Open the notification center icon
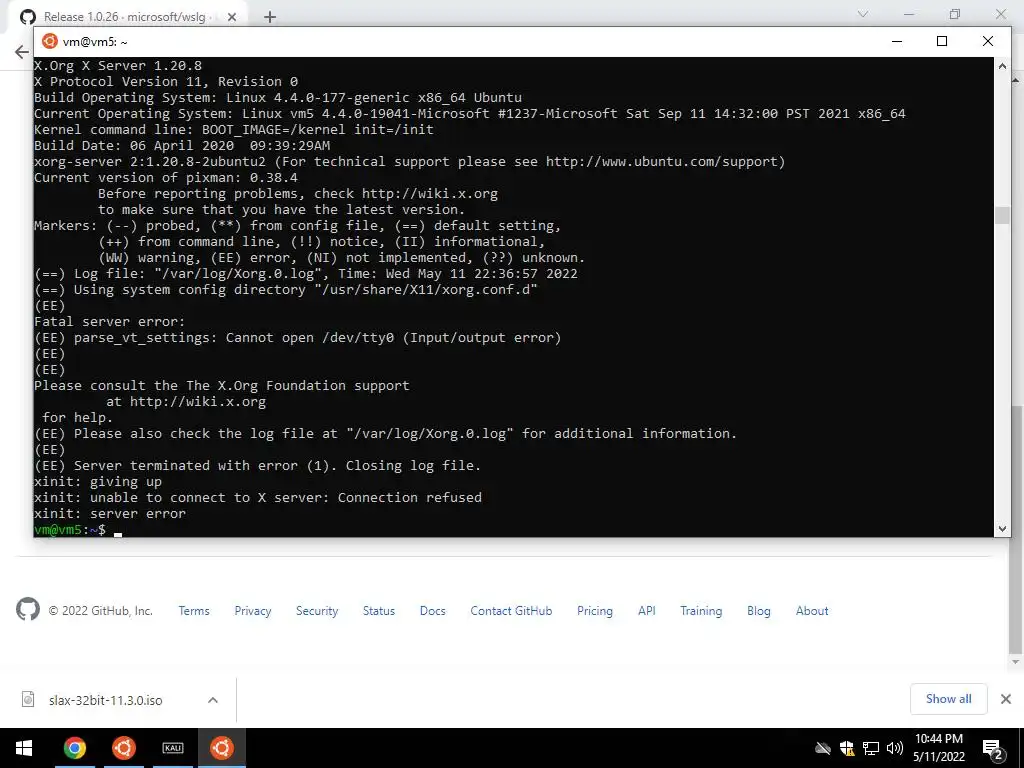The height and width of the screenshot is (768, 1024). pos(993,749)
